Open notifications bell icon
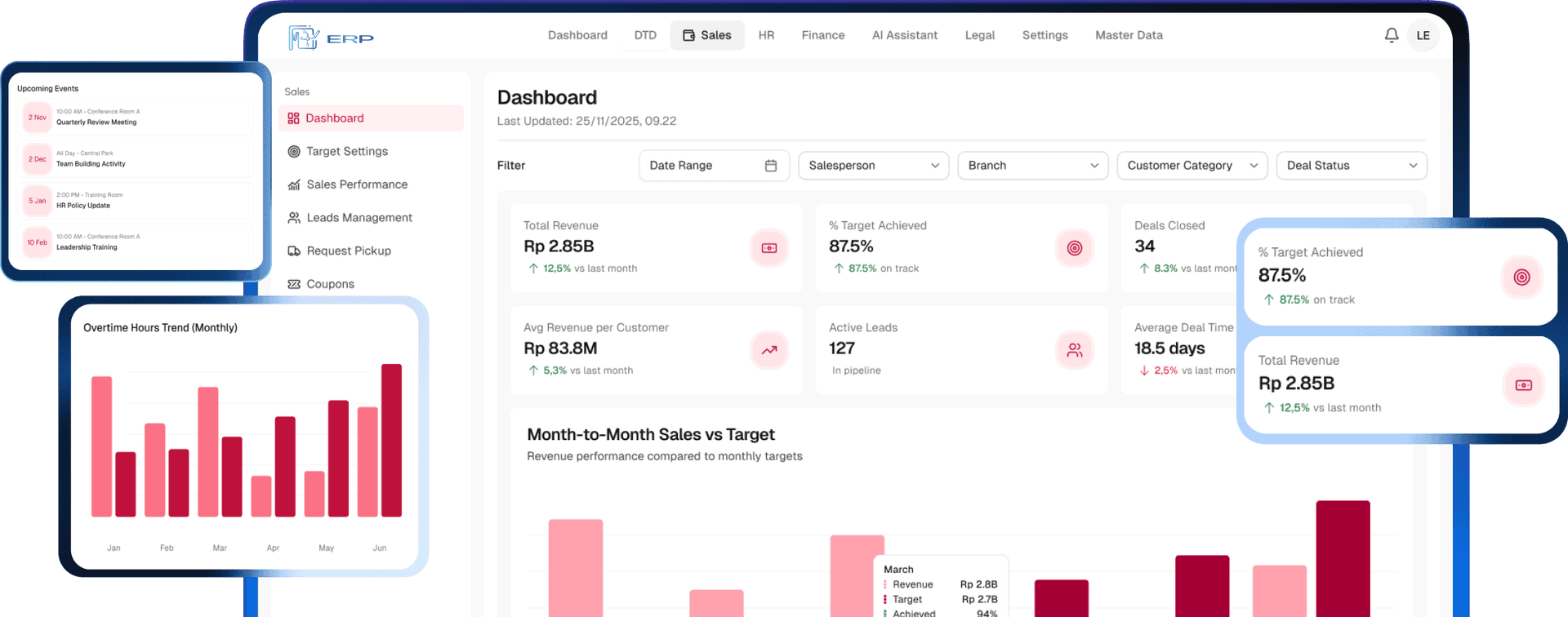Screen dimensions: 1568x617 pyautogui.click(x=1392, y=35)
